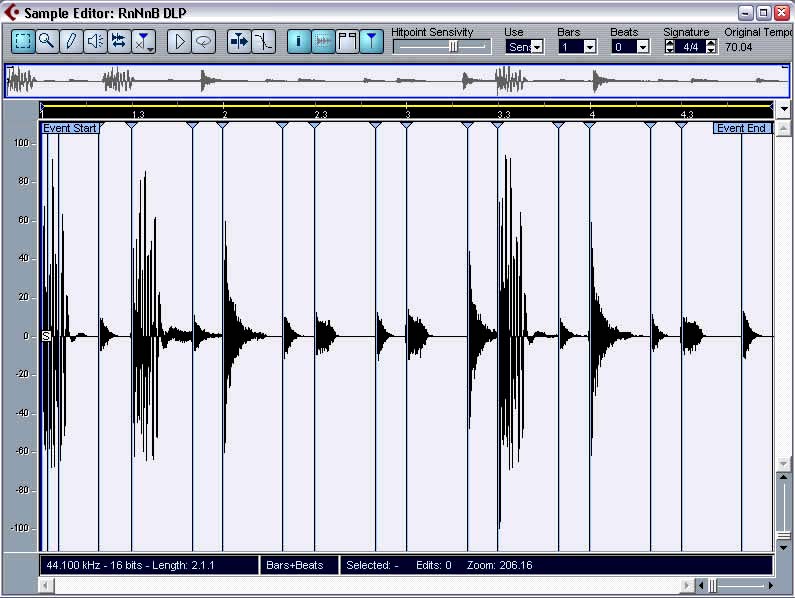Select the Time Warp arrows tool

click(118, 41)
